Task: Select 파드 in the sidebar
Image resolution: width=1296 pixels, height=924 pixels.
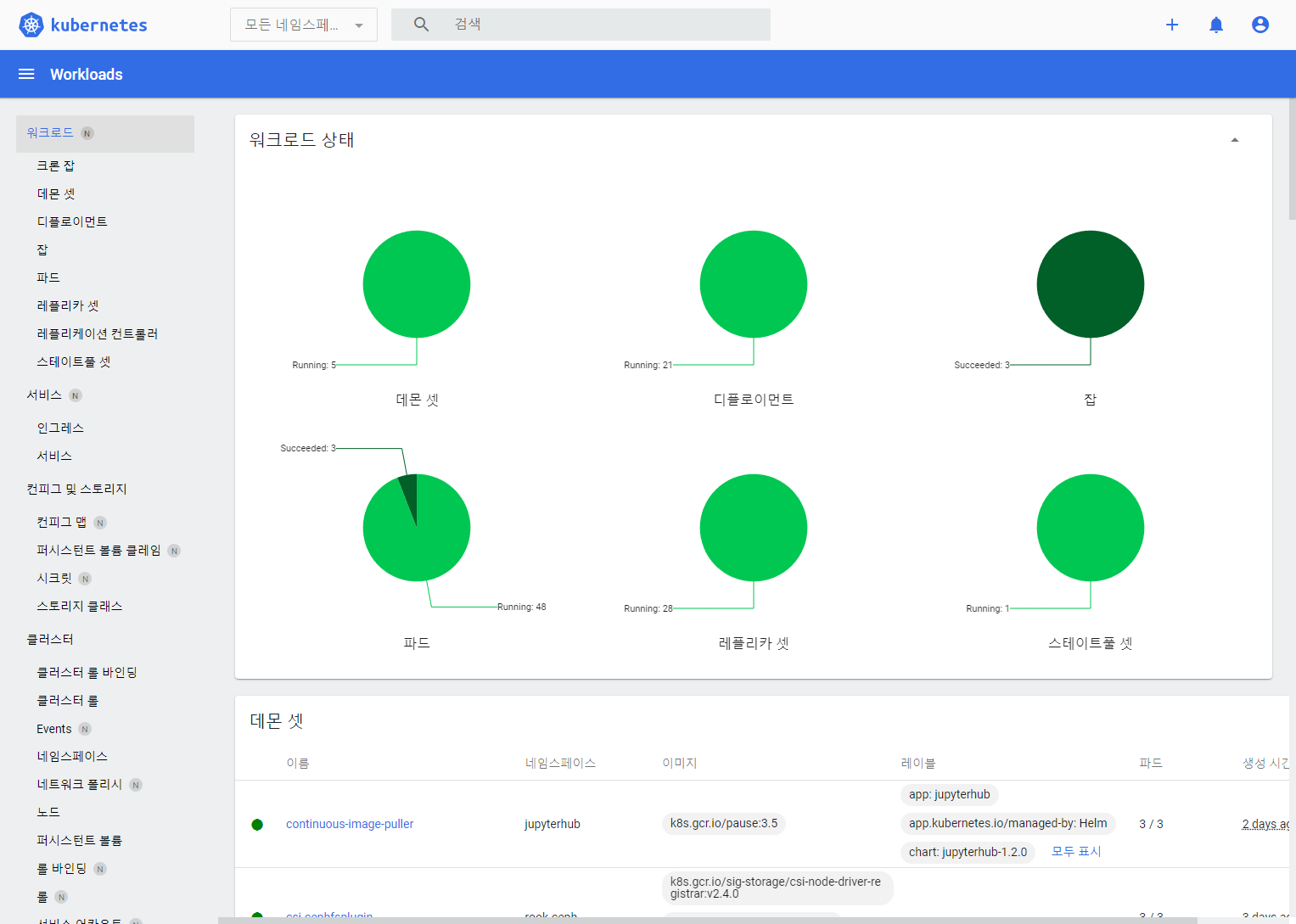Action: point(48,277)
